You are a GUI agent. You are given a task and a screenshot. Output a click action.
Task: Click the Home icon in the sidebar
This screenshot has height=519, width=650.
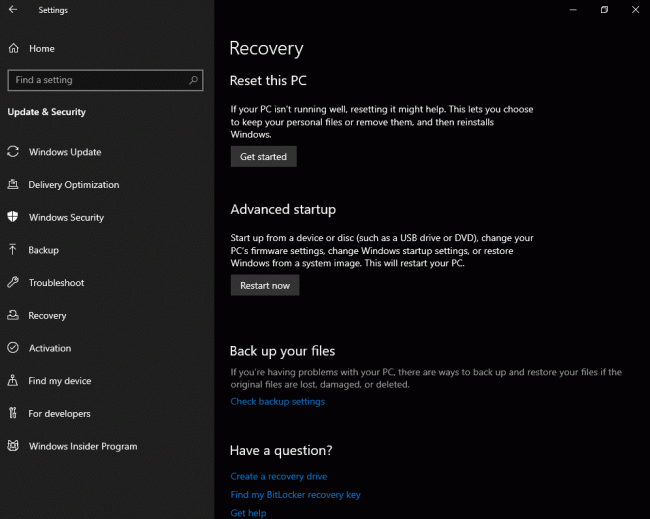pyautogui.click(x=13, y=48)
